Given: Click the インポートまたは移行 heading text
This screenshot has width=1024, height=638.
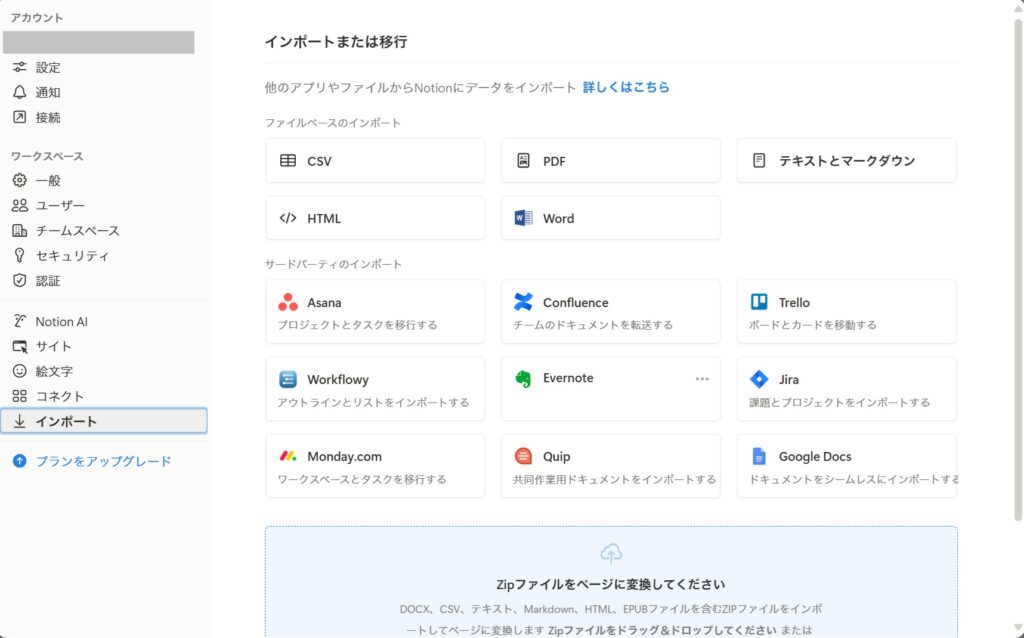Looking at the screenshot, I should 336,42.
